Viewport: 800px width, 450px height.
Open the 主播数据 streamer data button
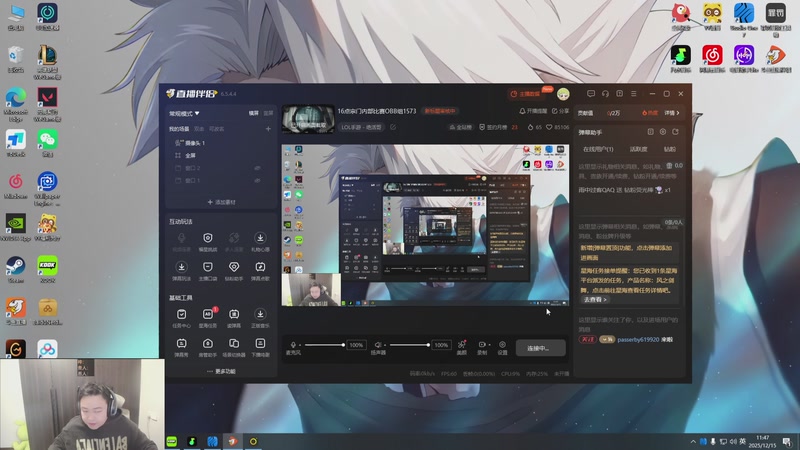click(525, 94)
